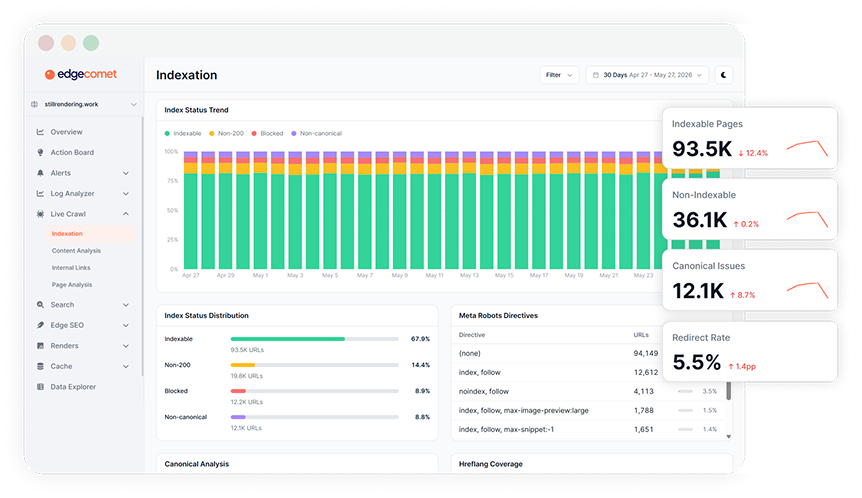Toggle Non-200 series in chart legend

click(x=226, y=134)
